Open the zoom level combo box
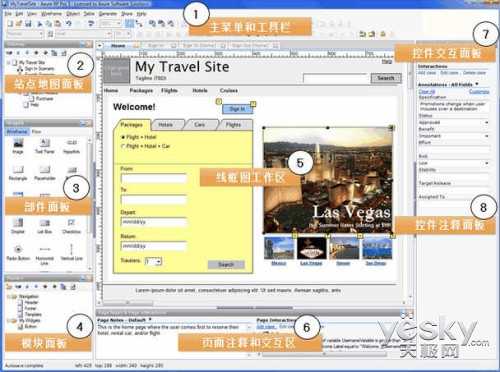The height and width of the screenshot is (372, 500). pyautogui.click(x=110, y=24)
